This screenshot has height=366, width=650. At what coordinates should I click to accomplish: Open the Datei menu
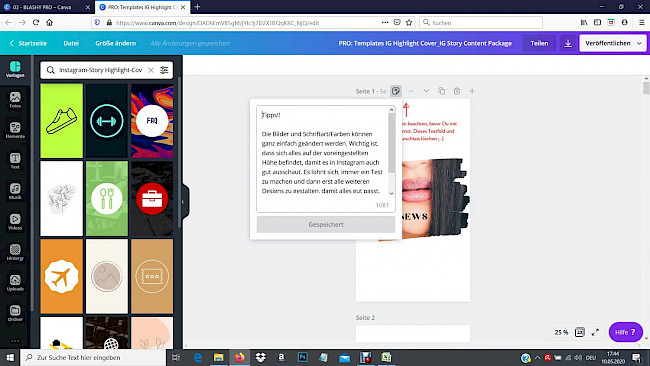pyautogui.click(x=71, y=43)
